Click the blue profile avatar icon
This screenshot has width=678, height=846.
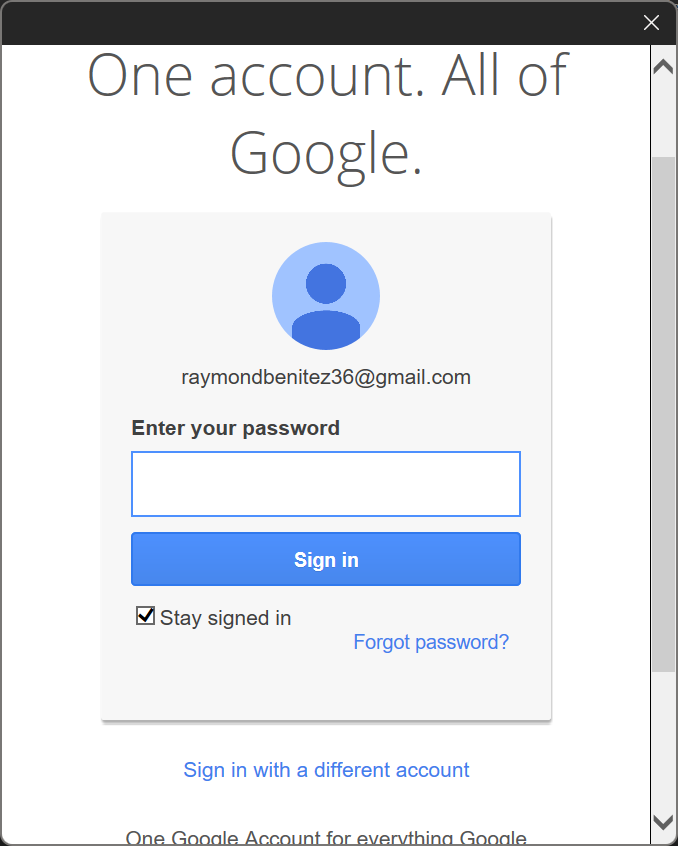coord(326,296)
